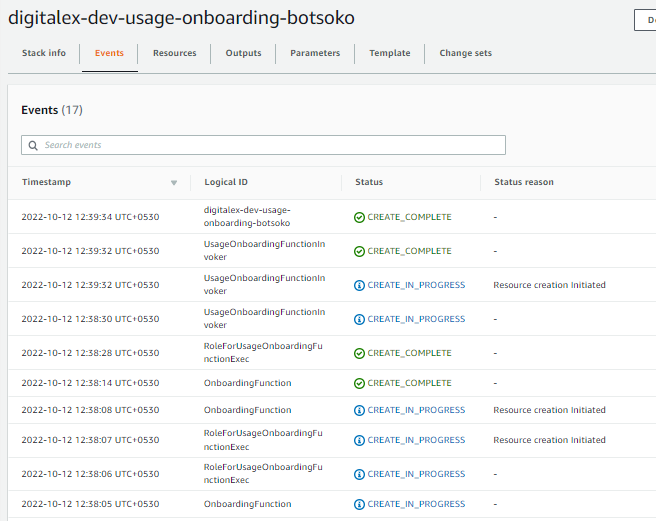View the Template tab
656x521 pixels.
[389, 53]
